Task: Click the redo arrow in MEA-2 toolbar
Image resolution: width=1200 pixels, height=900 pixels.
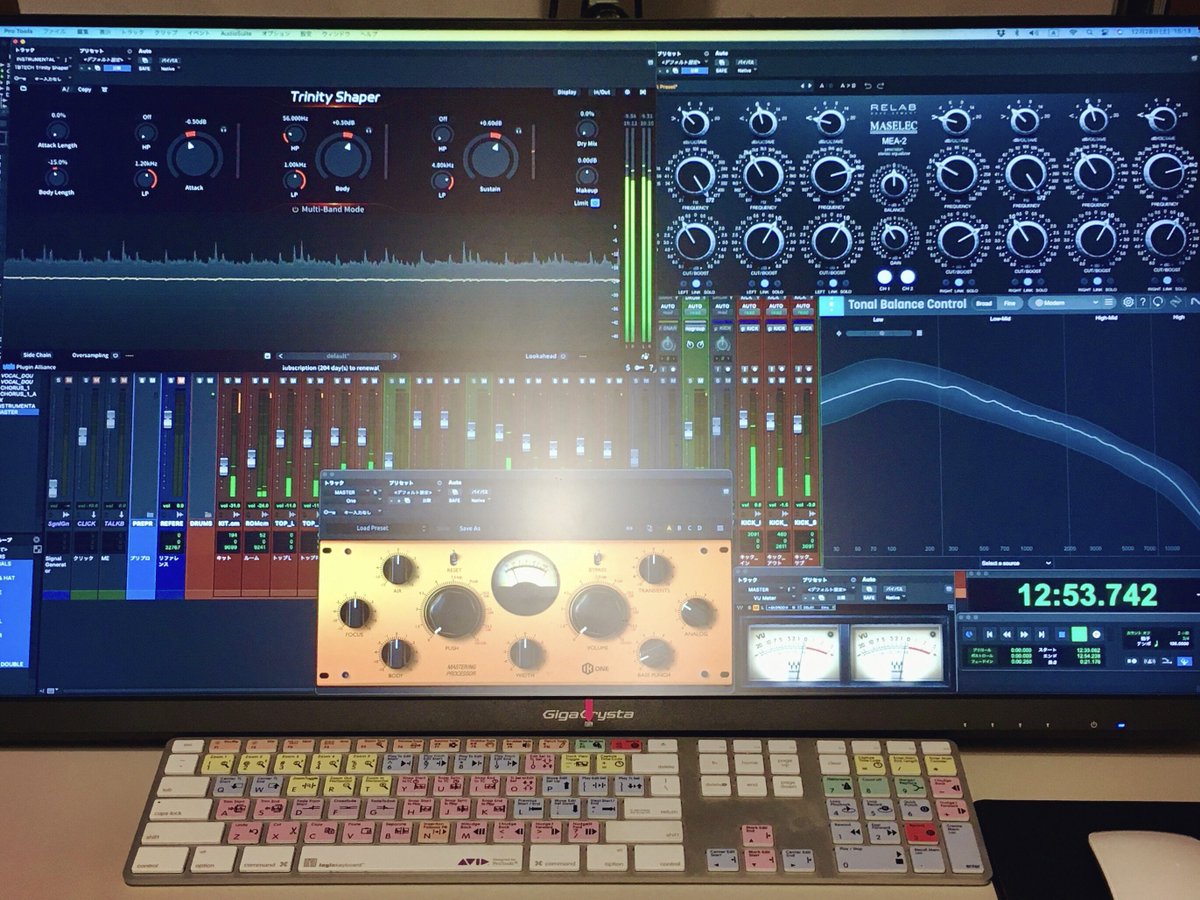Action: point(880,85)
